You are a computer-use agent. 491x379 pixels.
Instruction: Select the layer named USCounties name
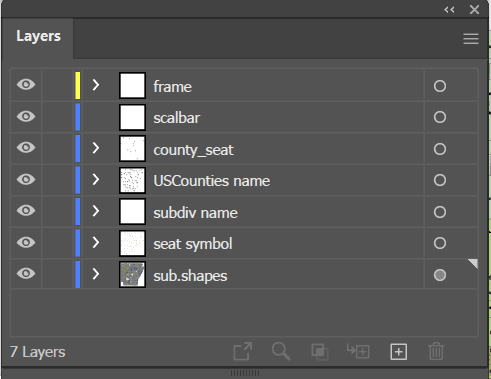tap(212, 181)
